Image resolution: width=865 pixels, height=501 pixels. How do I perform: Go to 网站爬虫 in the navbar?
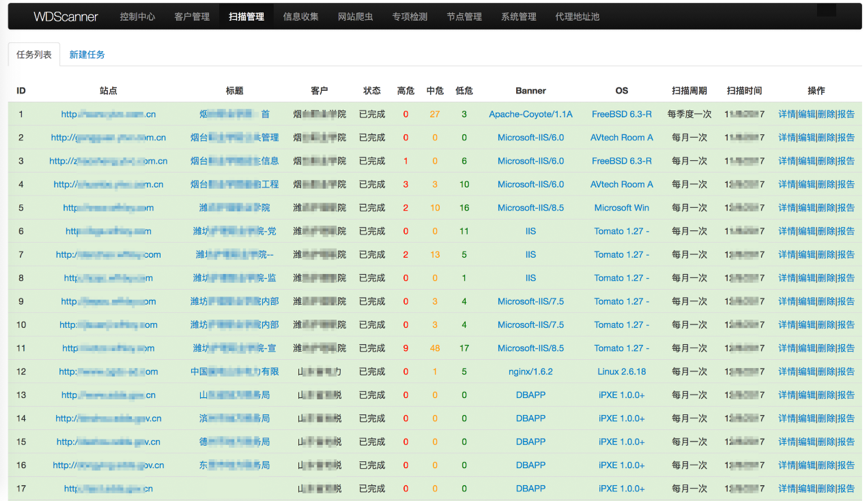click(x=355, y=17)
